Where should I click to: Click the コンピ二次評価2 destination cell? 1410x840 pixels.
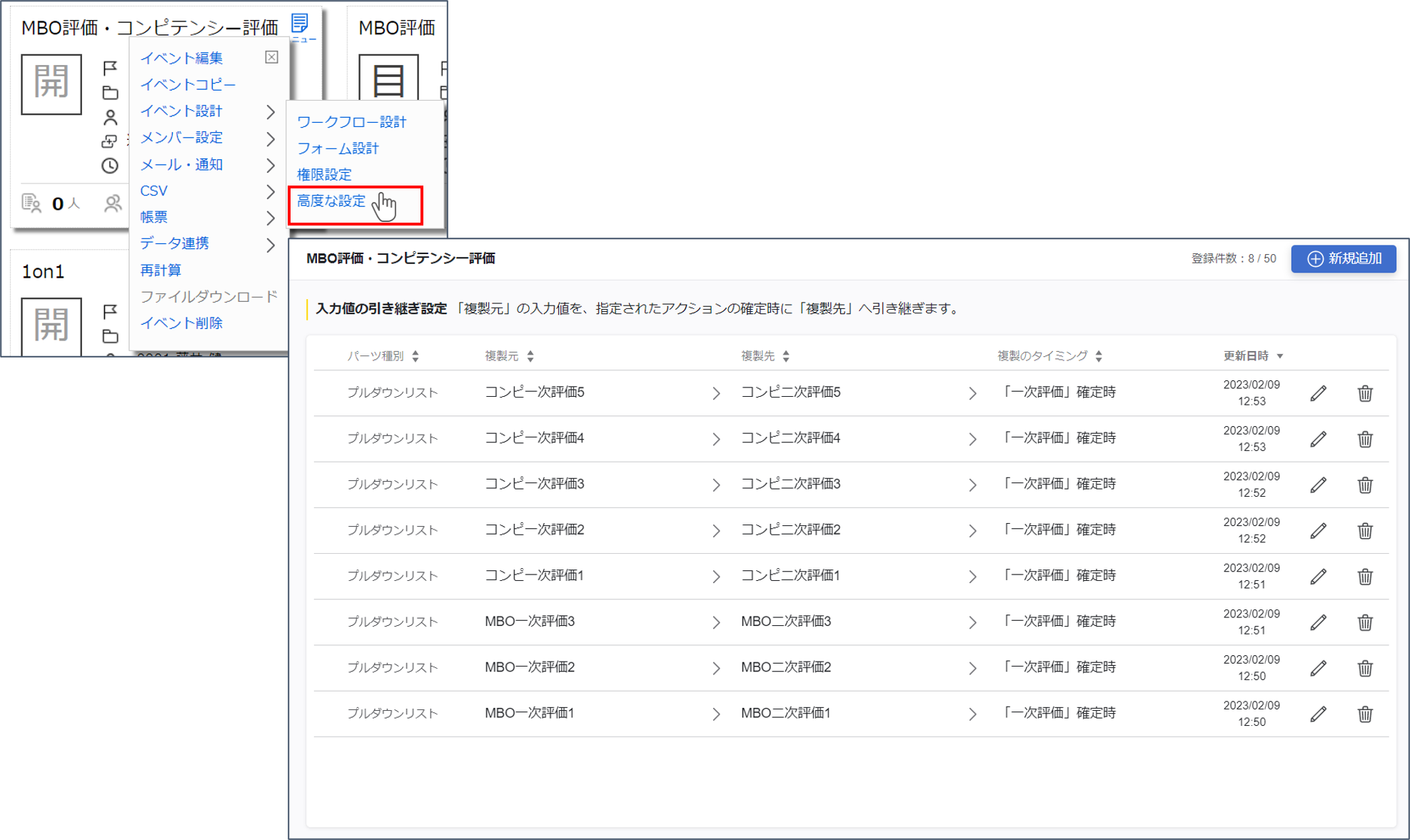pos(791,530)
